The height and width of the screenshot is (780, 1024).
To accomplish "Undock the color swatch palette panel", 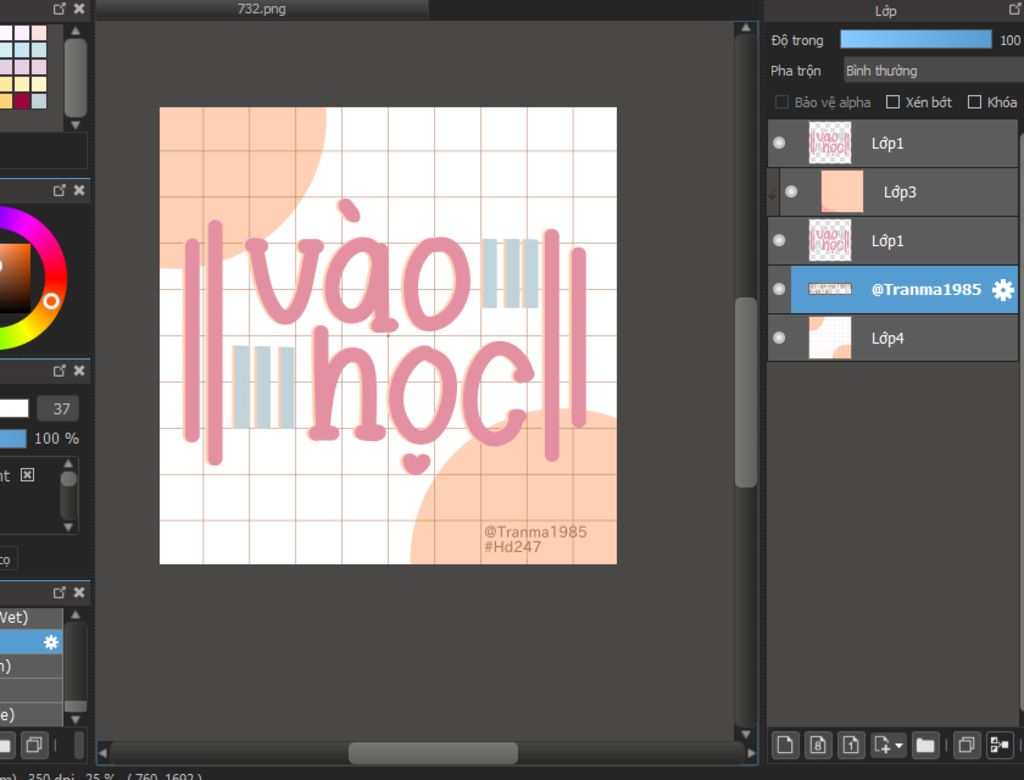I will coord(59,8).
